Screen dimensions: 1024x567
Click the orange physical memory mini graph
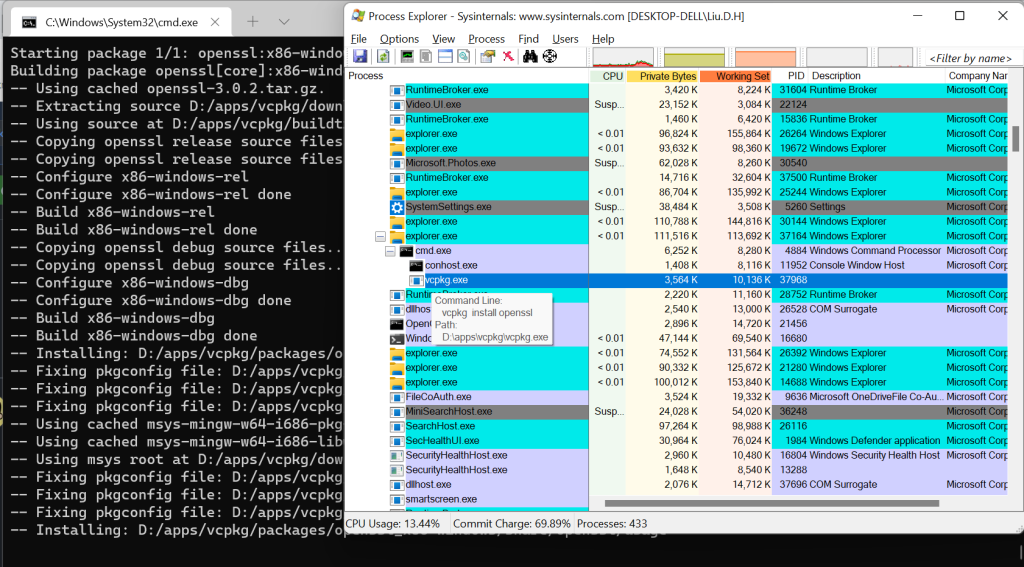pyautogui.click(x=765, y=57)
